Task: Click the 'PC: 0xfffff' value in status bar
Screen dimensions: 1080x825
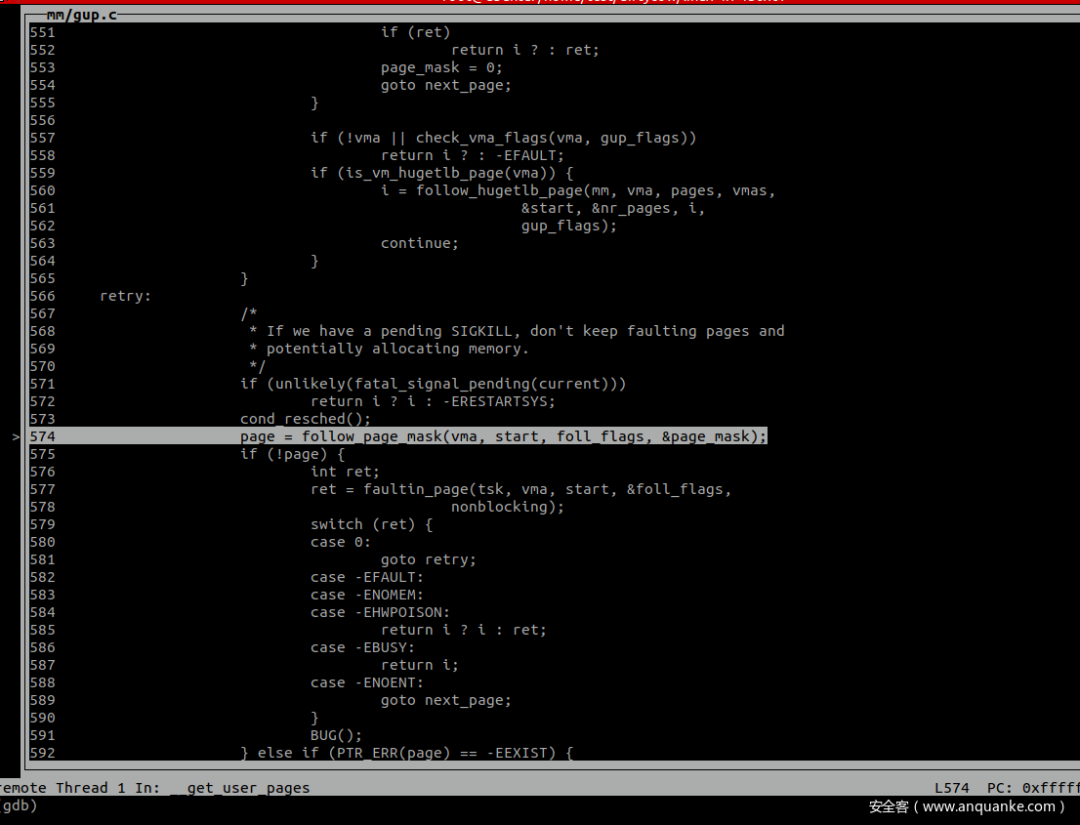Action: pos(1033,788)
